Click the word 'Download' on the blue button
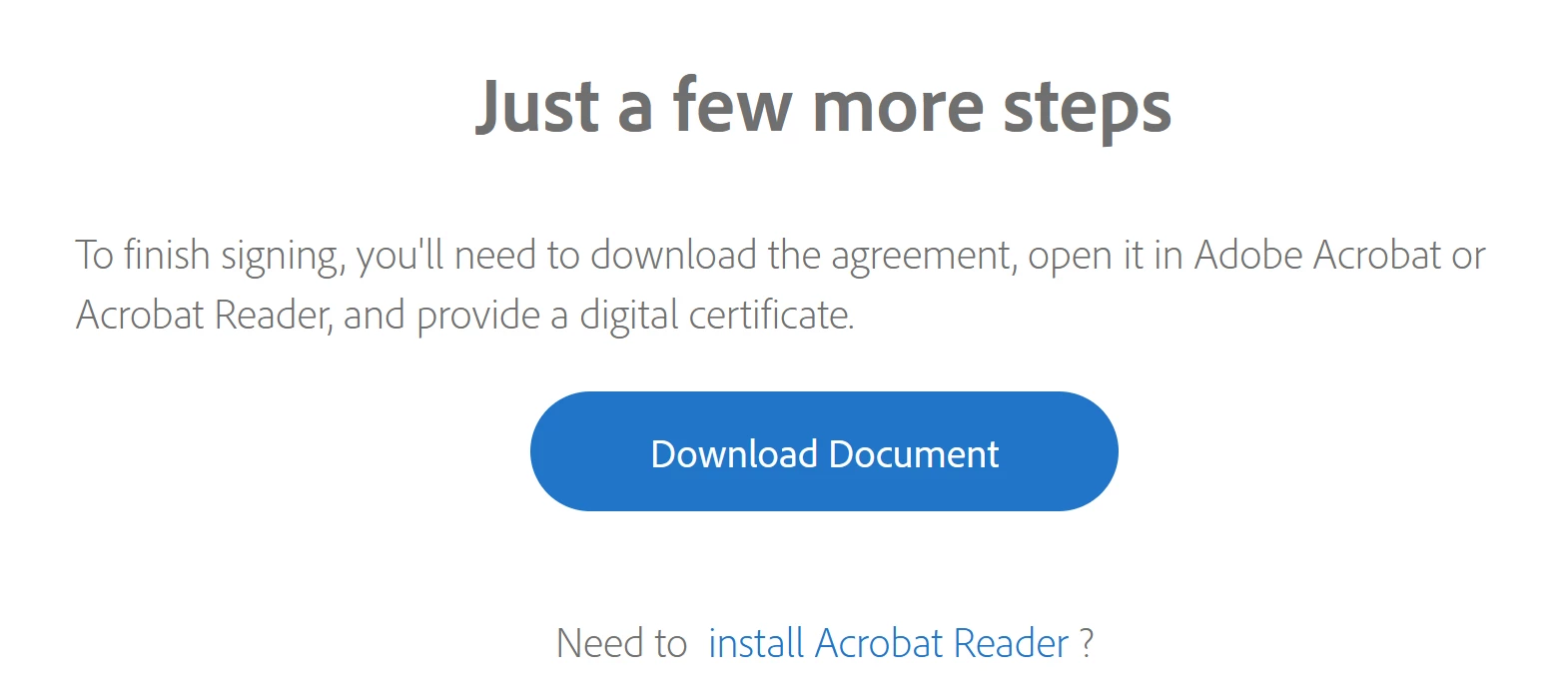The height and width of the screenshot is (700, 1568). pos(734,454)
